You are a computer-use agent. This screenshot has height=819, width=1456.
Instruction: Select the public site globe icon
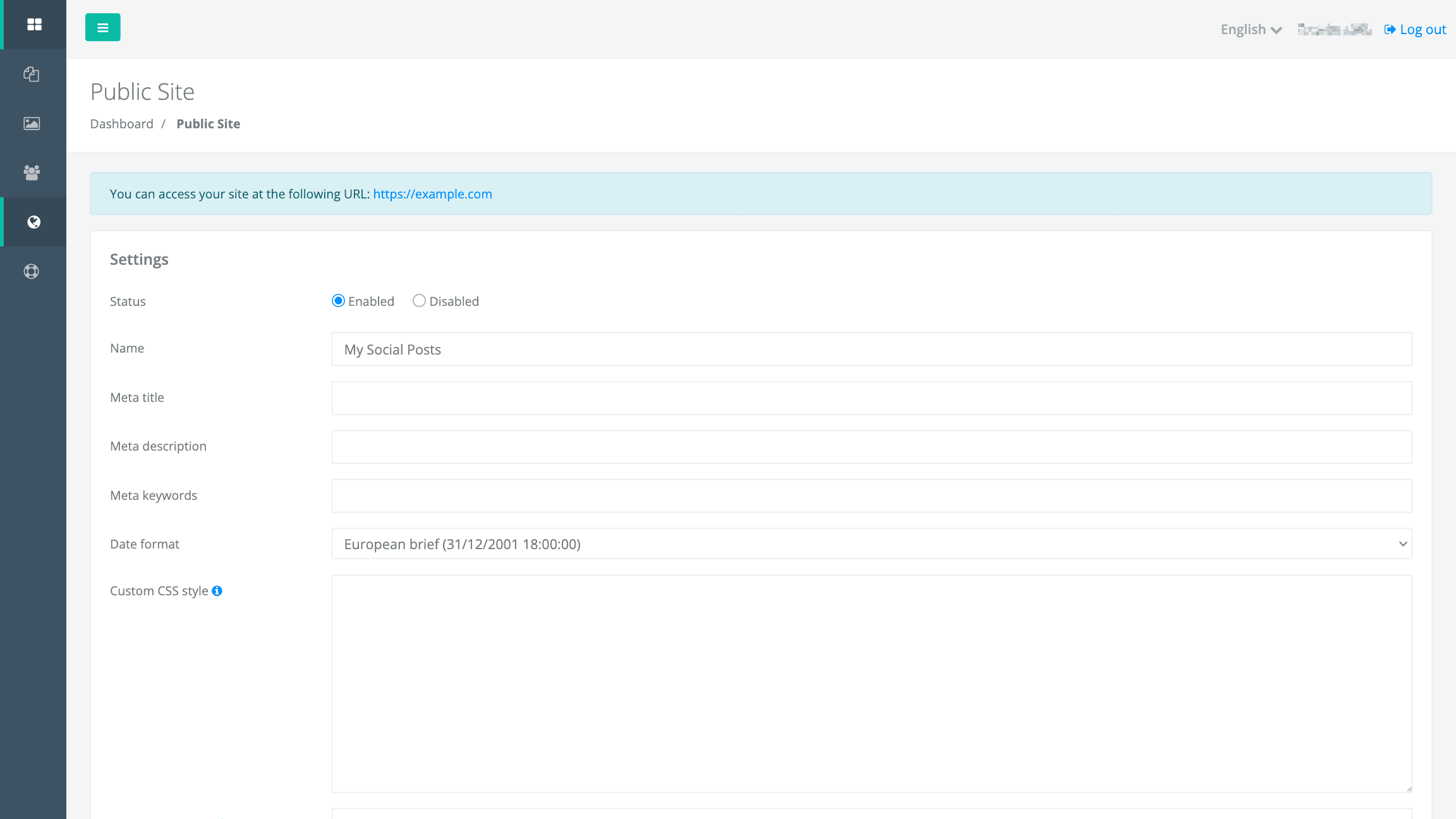pyautogui.click(x=34, y=222)
